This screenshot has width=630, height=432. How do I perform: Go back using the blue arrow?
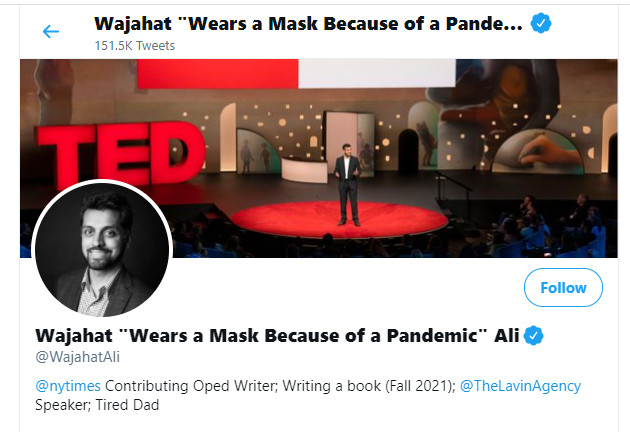coord(51,31)
